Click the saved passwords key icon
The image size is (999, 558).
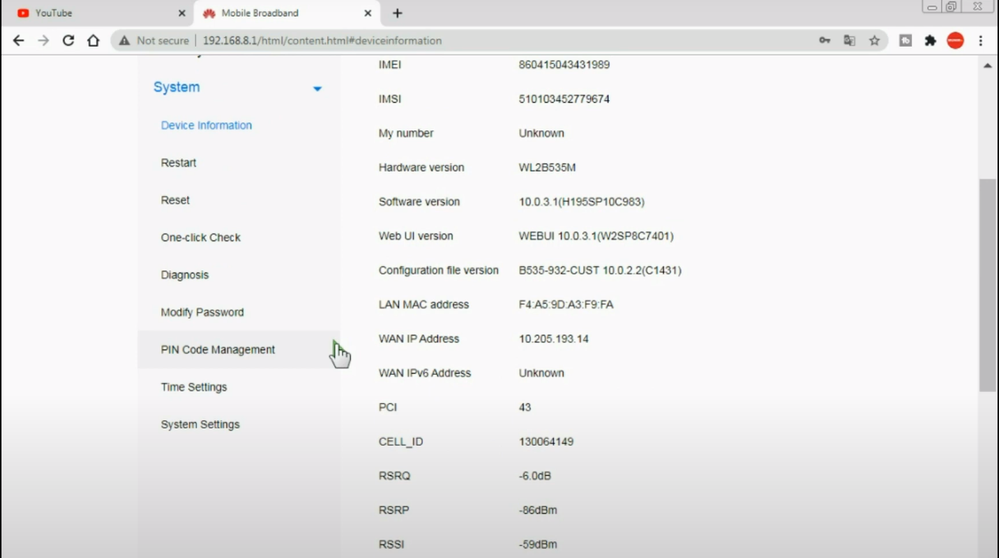pos(825,41)
